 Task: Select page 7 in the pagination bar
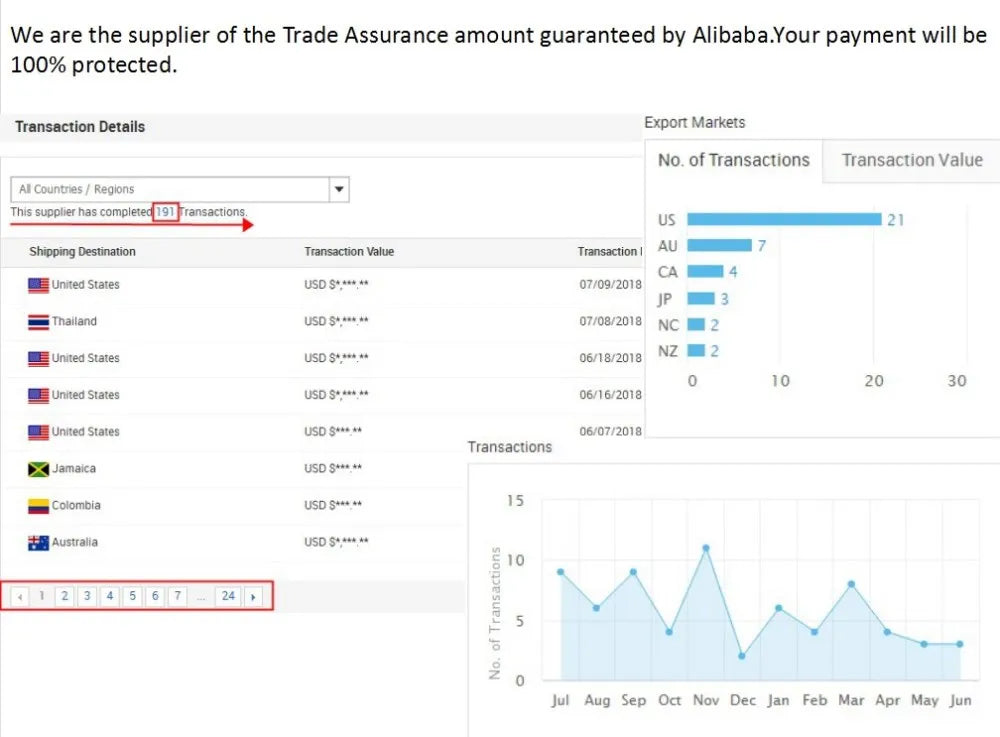point(178,597)
